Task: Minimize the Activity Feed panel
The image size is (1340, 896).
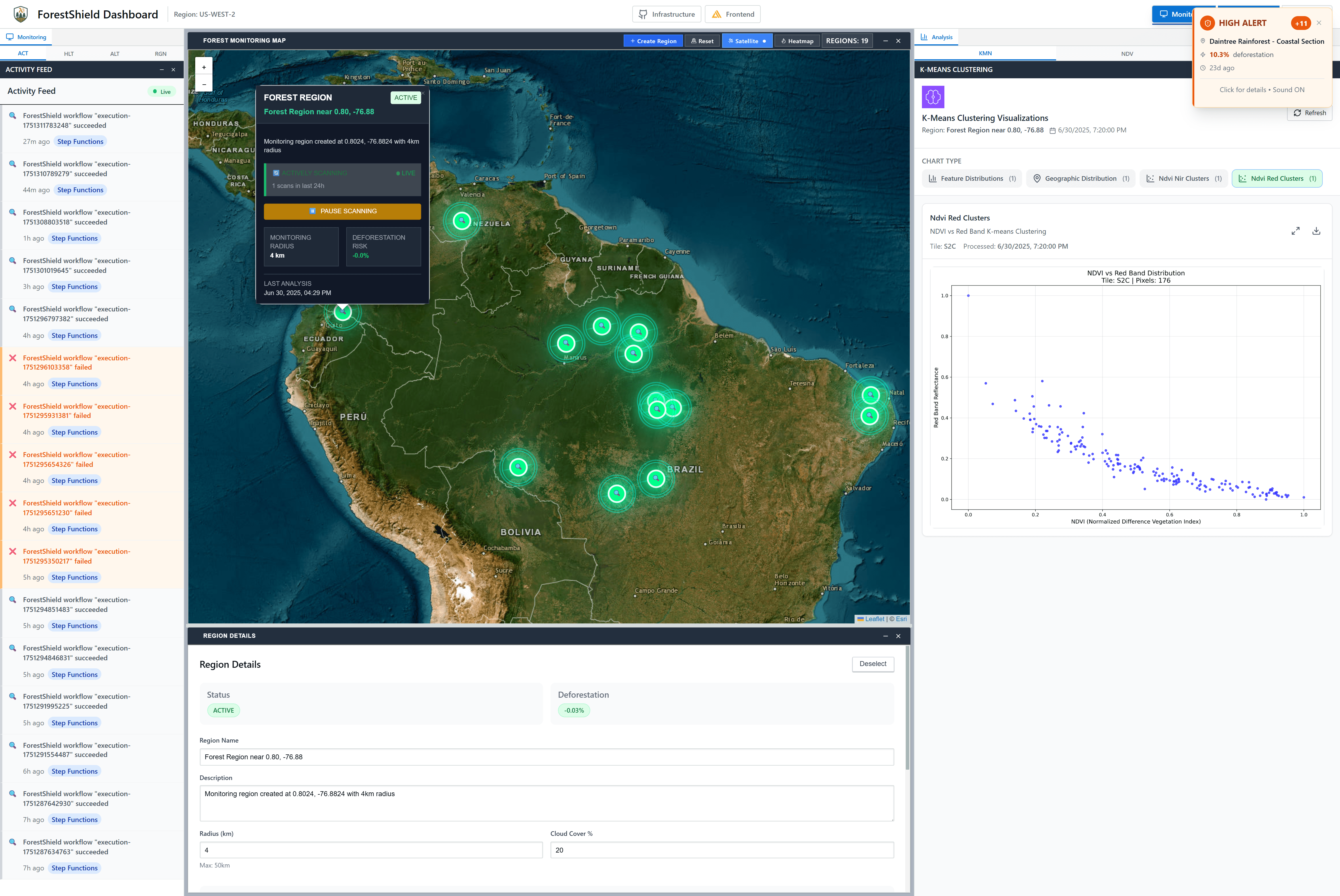Action: click(x=162, y=70)
